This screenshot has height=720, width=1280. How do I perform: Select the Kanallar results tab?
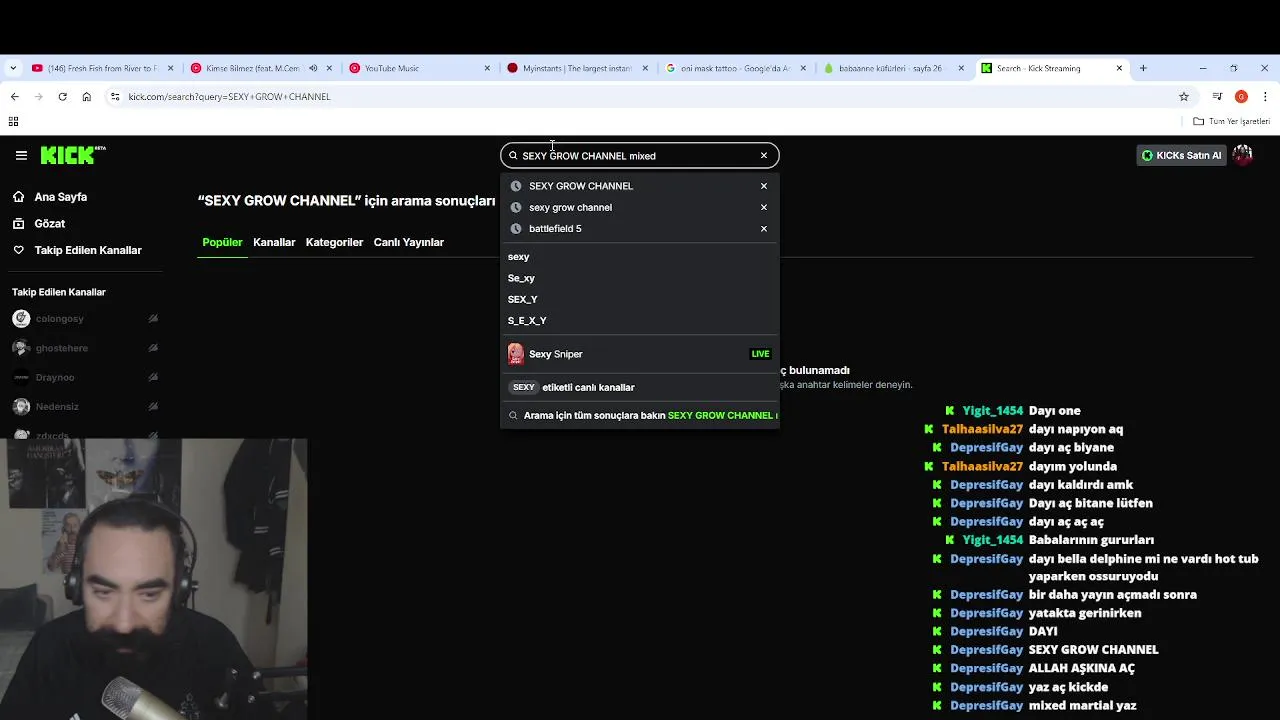(274, 242)
